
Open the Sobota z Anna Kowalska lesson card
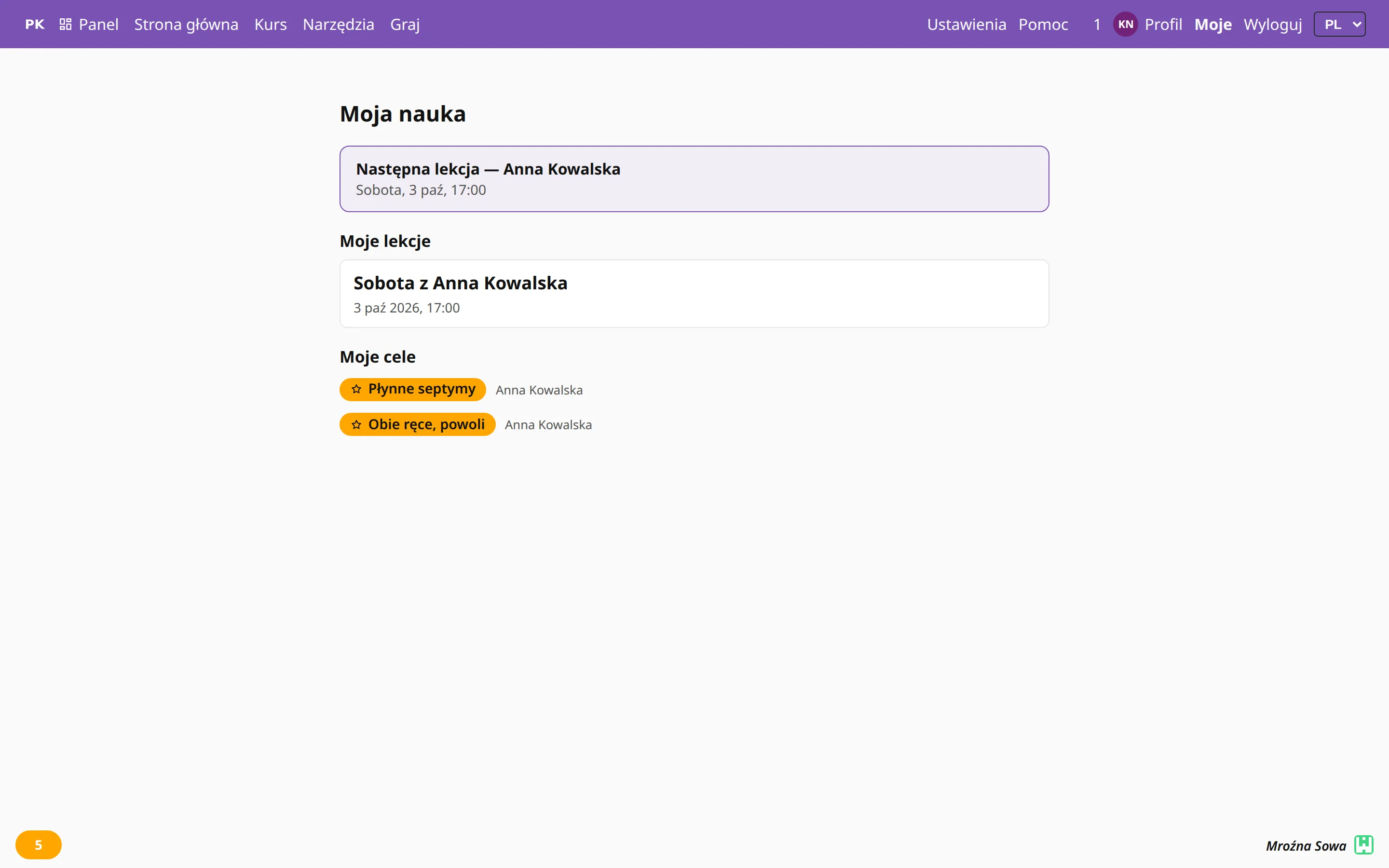click(694, 293)
